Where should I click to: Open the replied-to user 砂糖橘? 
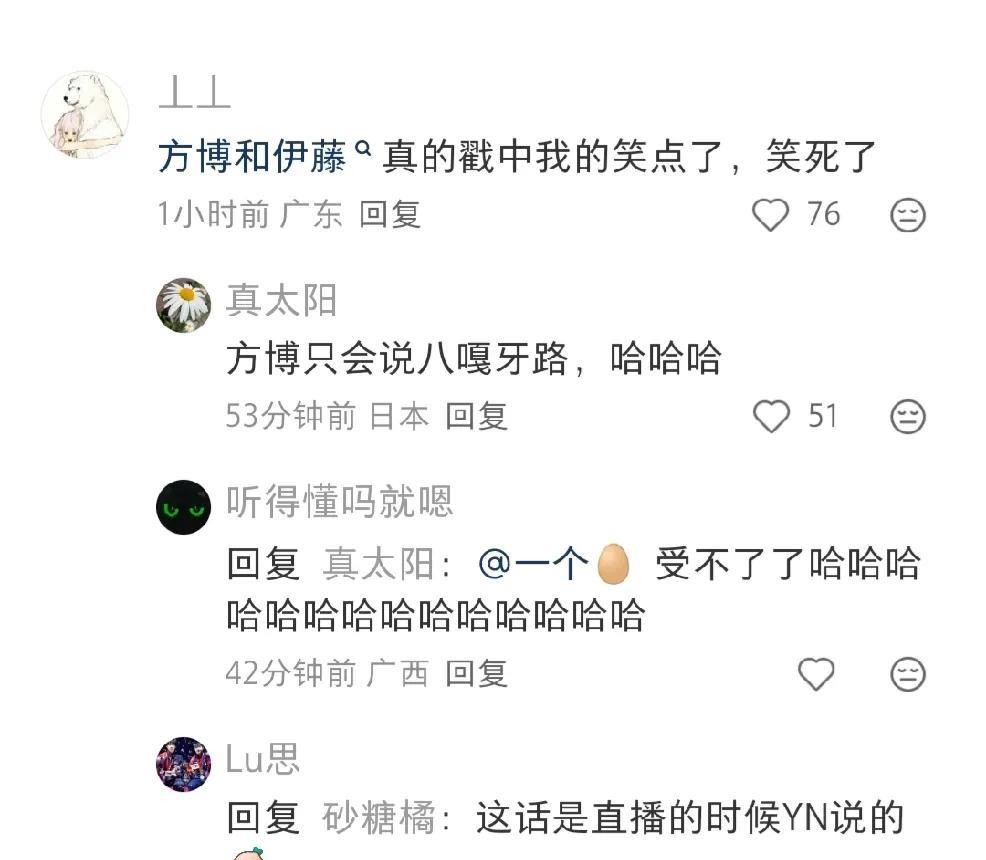pos(379,817)
